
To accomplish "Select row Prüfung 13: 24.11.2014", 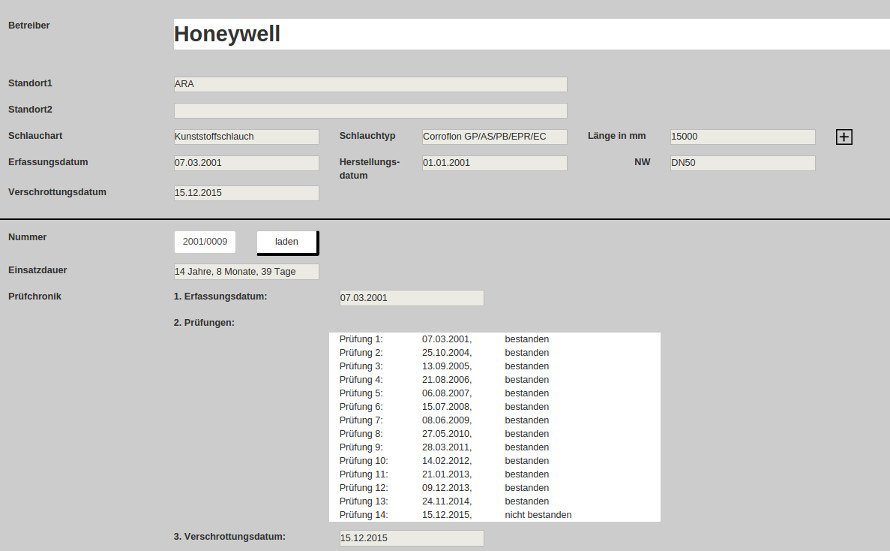I will (x=494, y=502).
